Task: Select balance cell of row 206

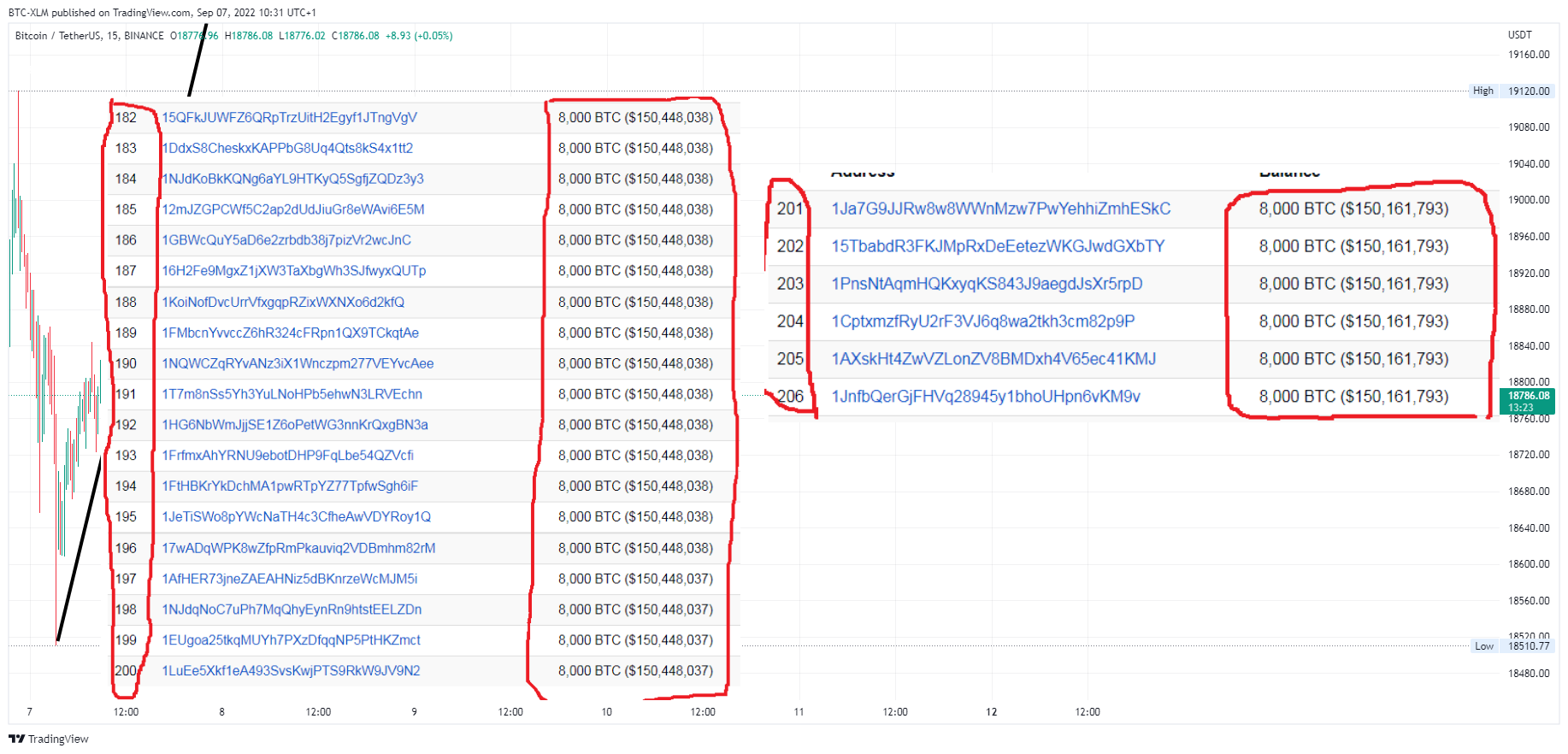Action: (x=1353, y=397)
